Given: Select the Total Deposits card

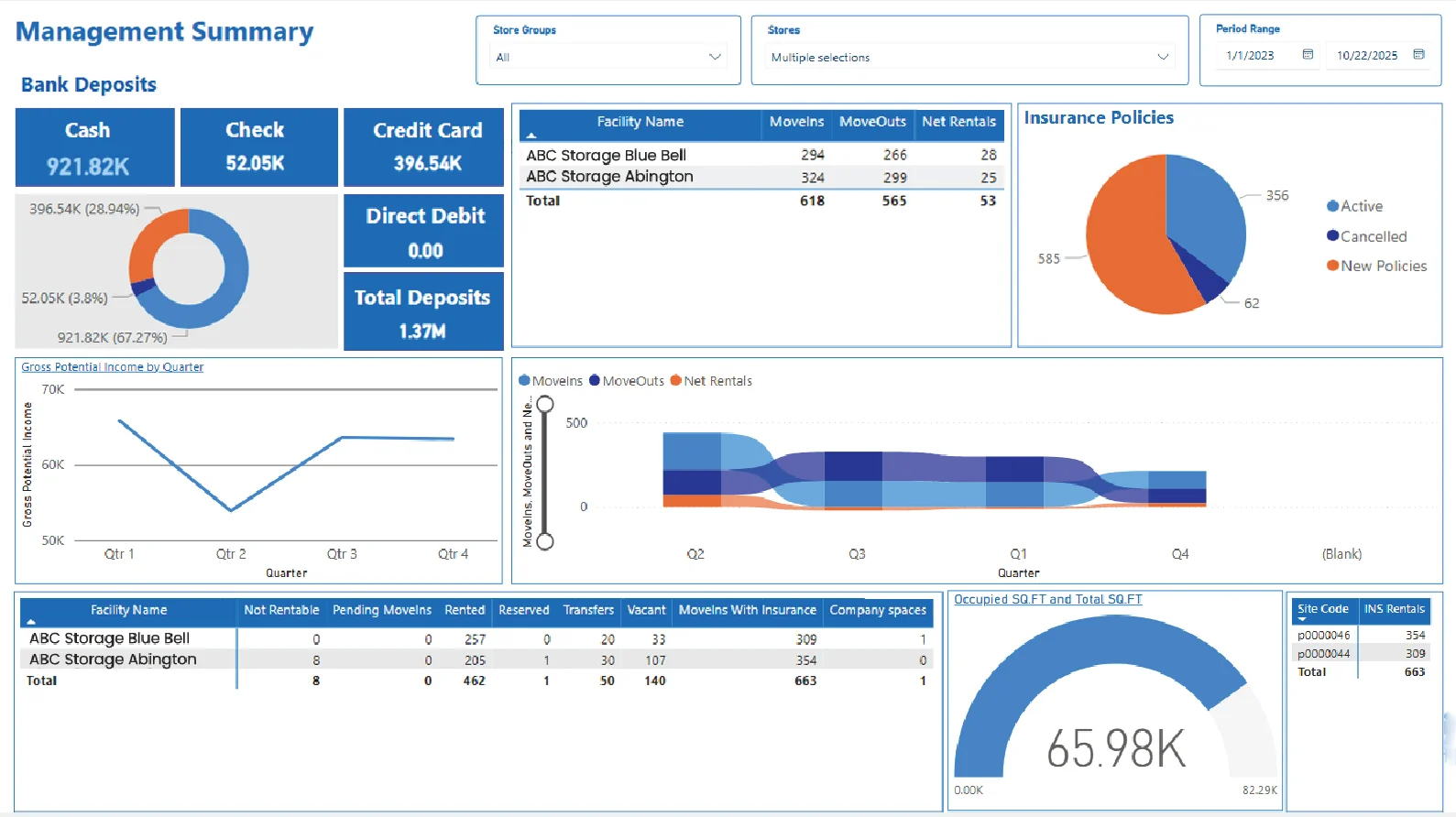Looking at the screenshot, I should tap(423, 311).
